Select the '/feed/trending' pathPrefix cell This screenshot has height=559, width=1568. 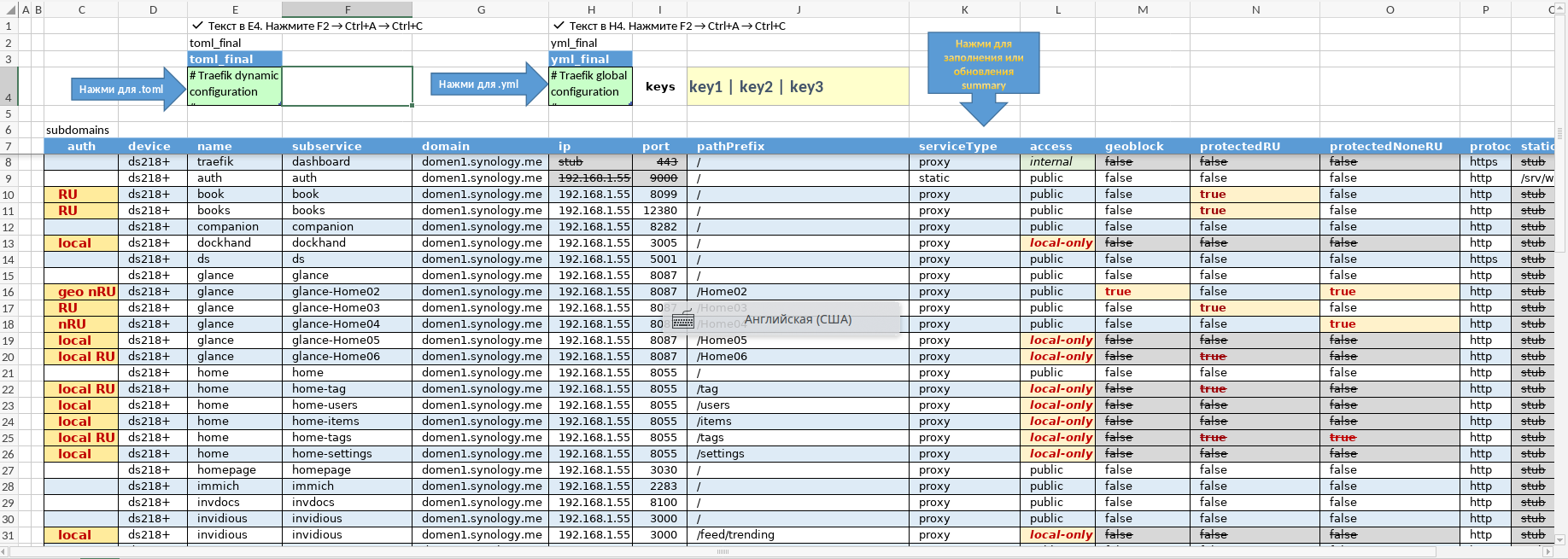click(735, 535)
